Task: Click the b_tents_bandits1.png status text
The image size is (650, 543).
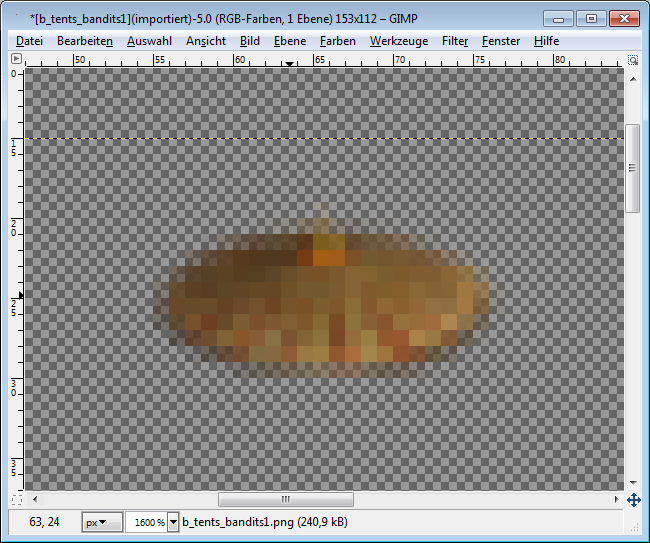Action: [x=264, y=522]
